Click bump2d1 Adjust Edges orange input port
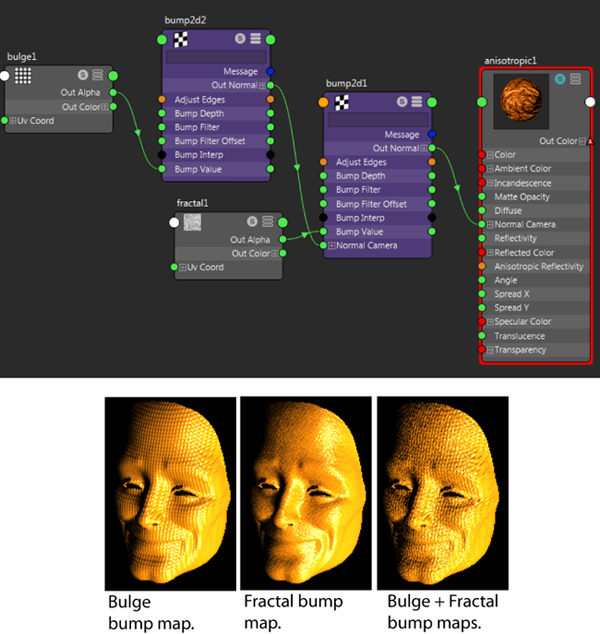The image size is (600, 634). [323, 162]
